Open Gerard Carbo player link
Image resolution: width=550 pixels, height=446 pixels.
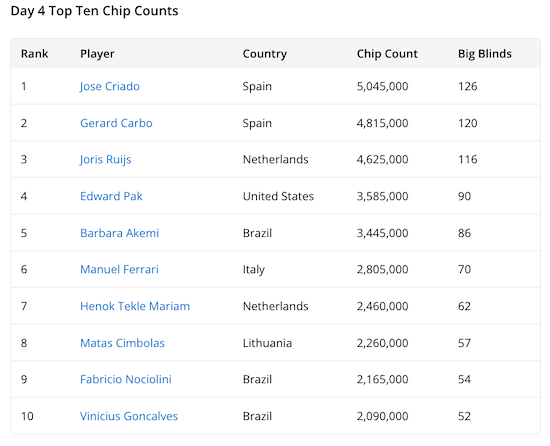(x=116, y=123)
